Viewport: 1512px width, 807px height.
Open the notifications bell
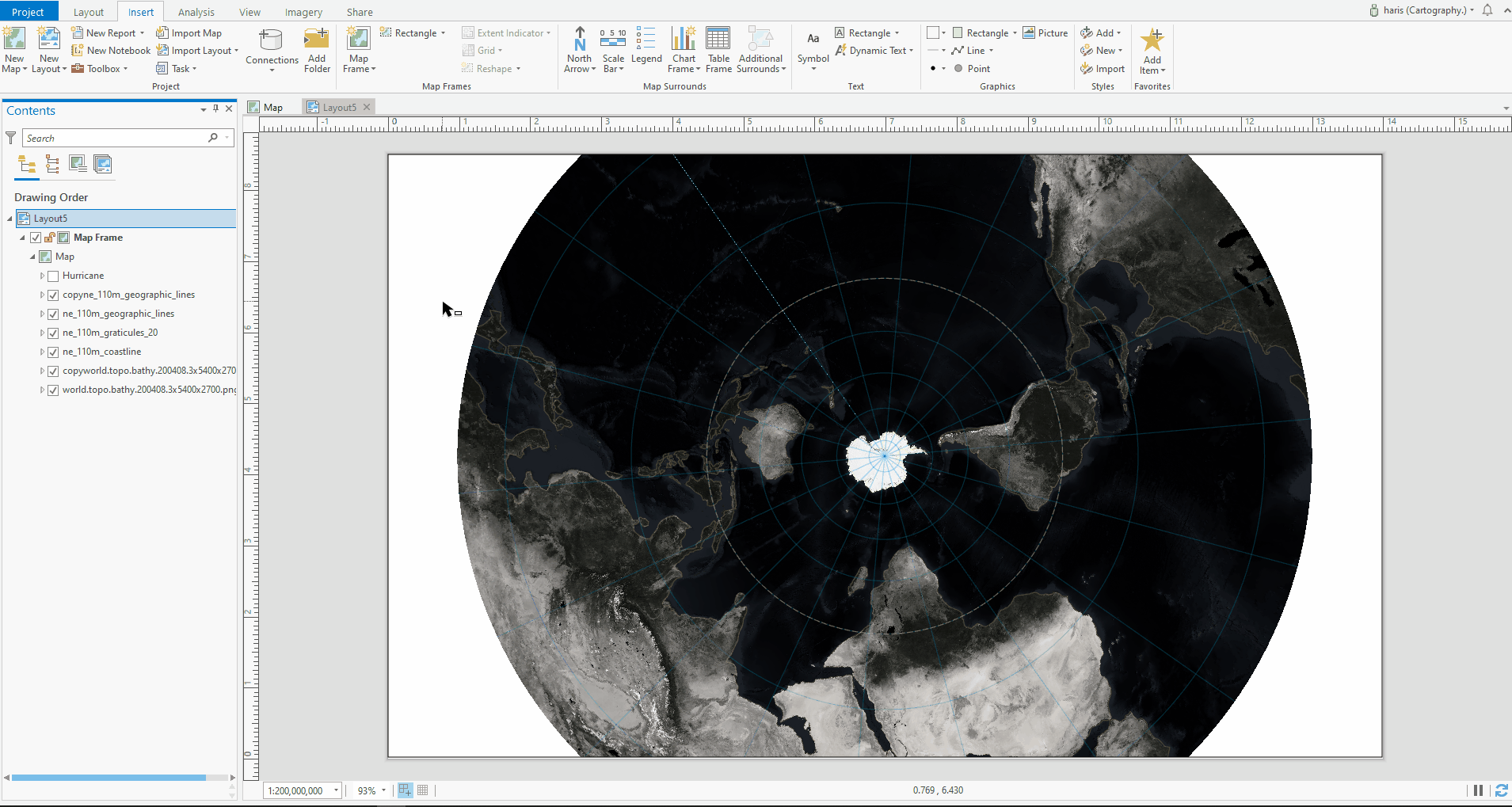click(x=1487, y=10)
